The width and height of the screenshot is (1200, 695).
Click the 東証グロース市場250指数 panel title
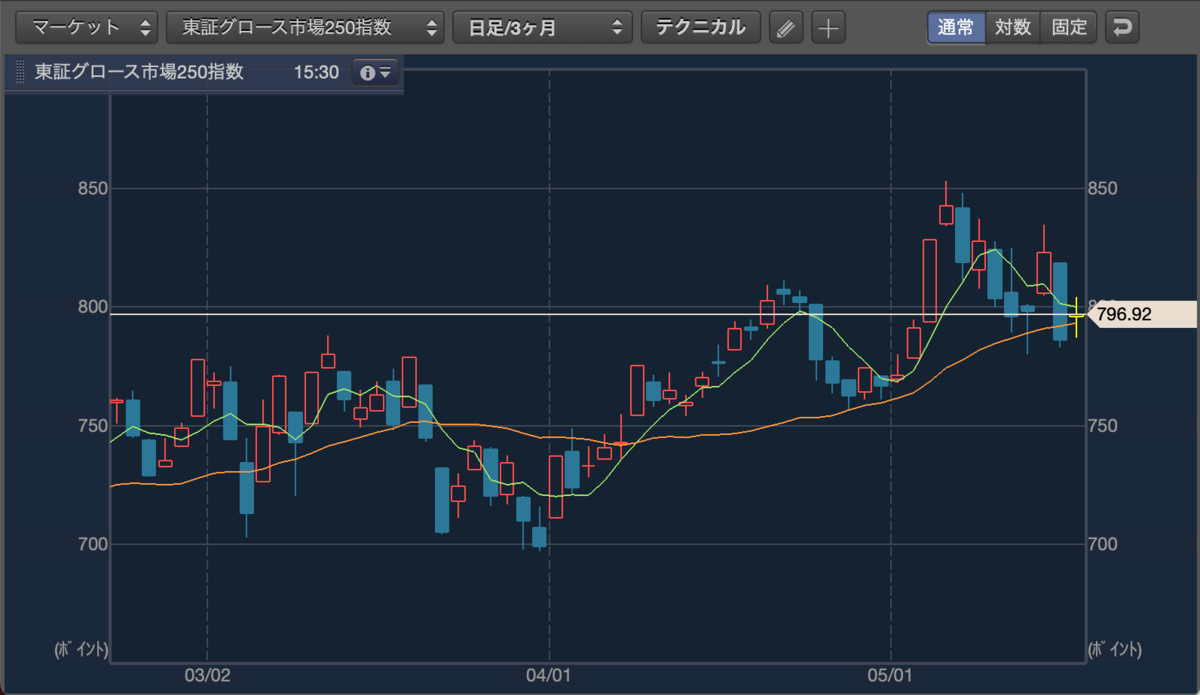pyautogui.click(x=139, y=72)
